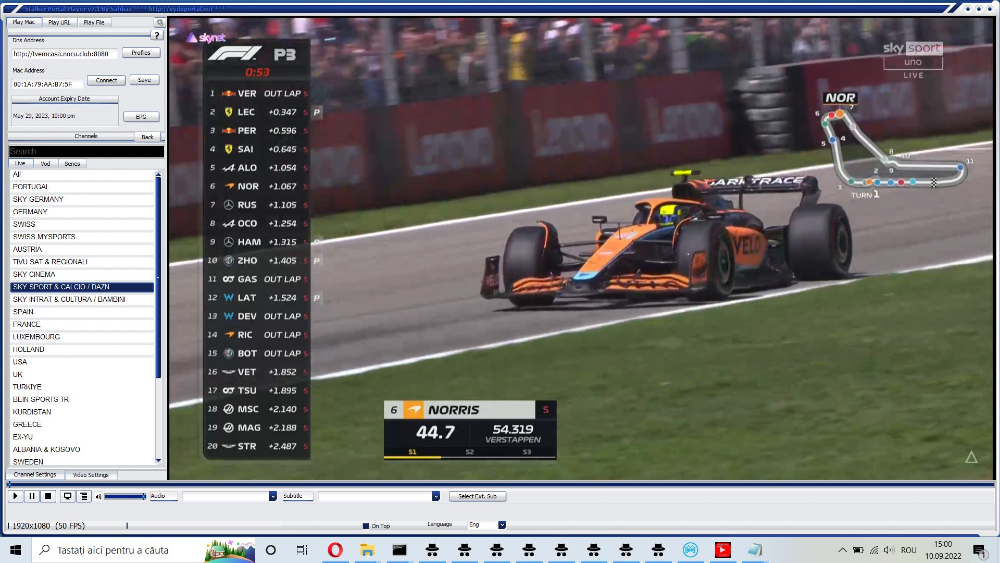Switch to the Play File tab

pyautogui.click(x=94, y=22)
